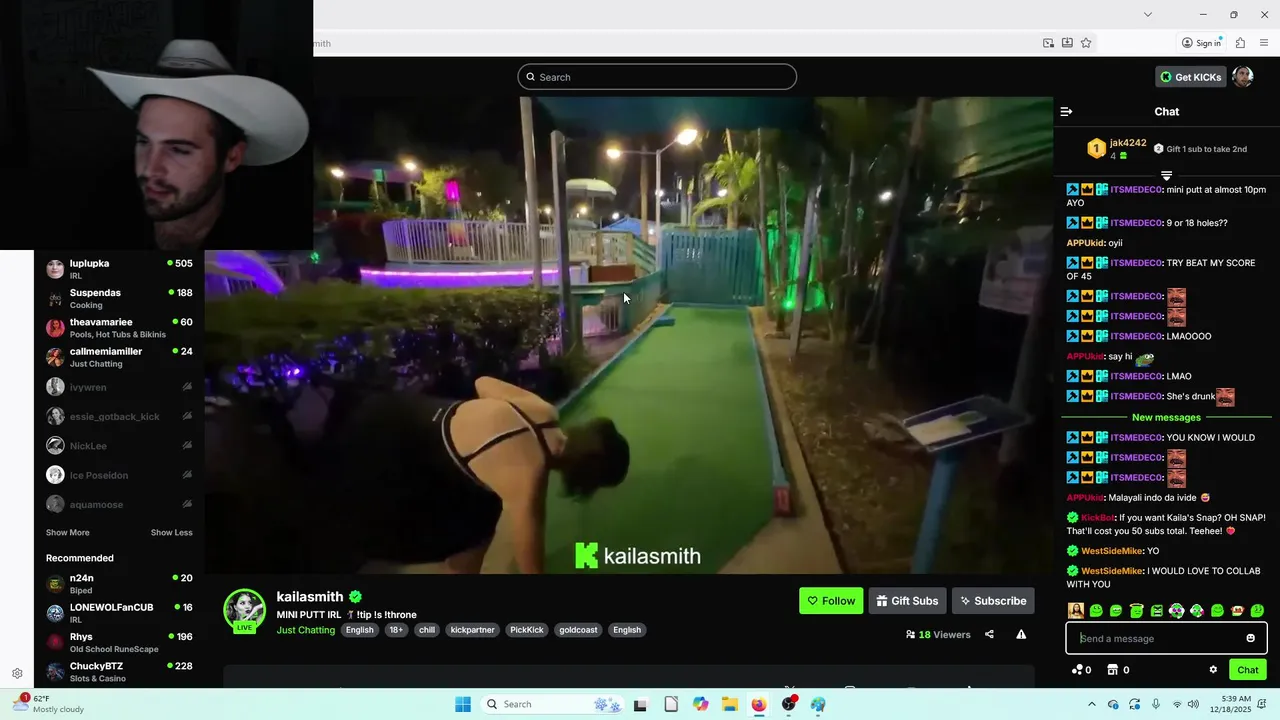The image size is (1280, 720).
Task: Select the 18+ tag
Action: (396, 630)
